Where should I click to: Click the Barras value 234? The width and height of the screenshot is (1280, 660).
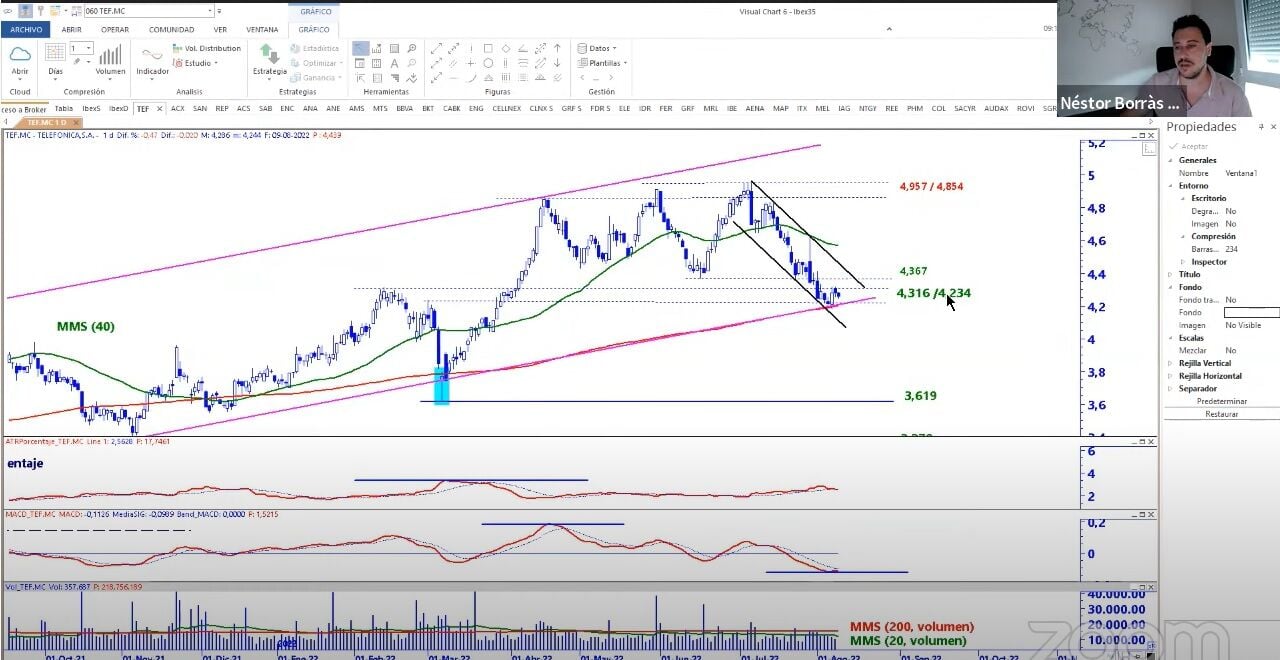(1231, 249)
